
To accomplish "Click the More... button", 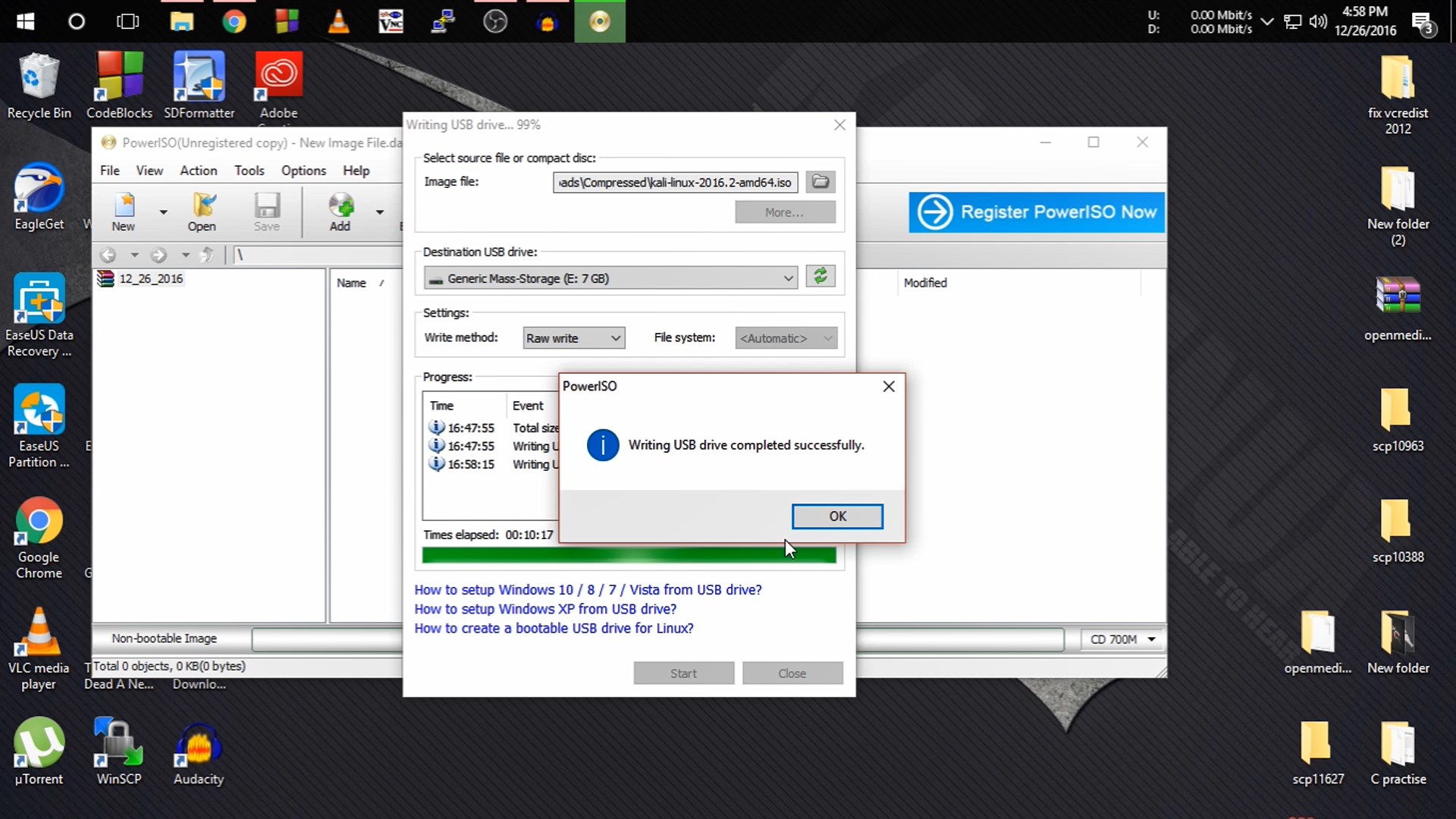I will 785,212.
